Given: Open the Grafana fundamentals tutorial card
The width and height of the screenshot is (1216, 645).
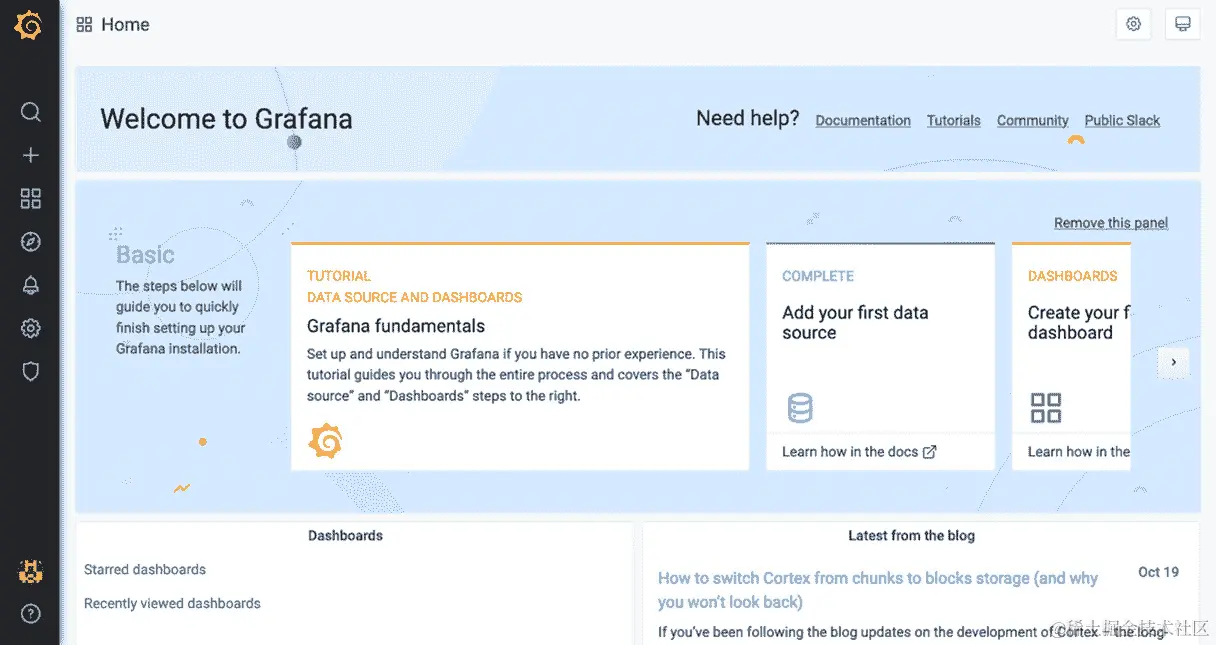Looking at the screenshot, I should tap(520, 356).
